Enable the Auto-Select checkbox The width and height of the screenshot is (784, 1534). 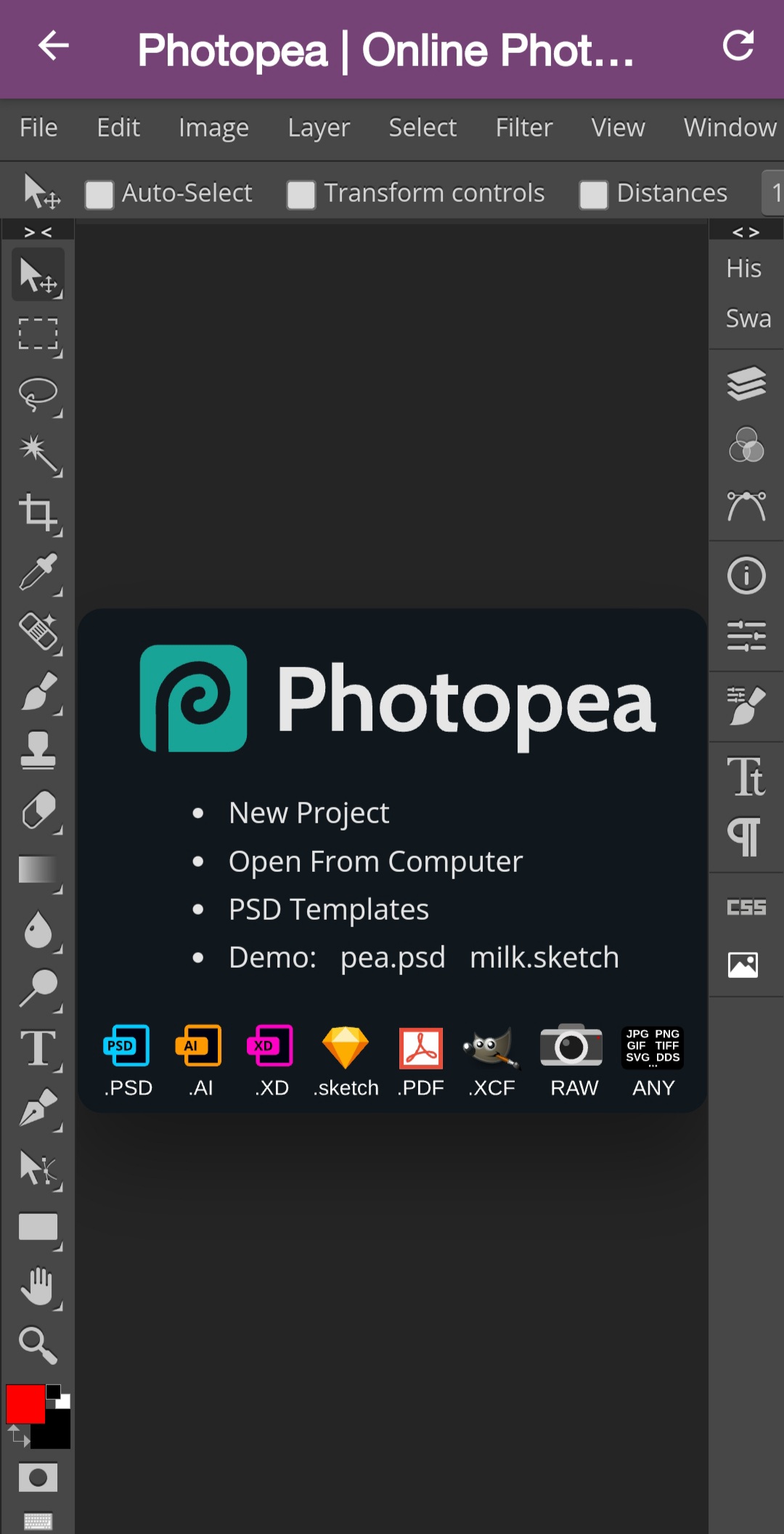tap(99, 195)
